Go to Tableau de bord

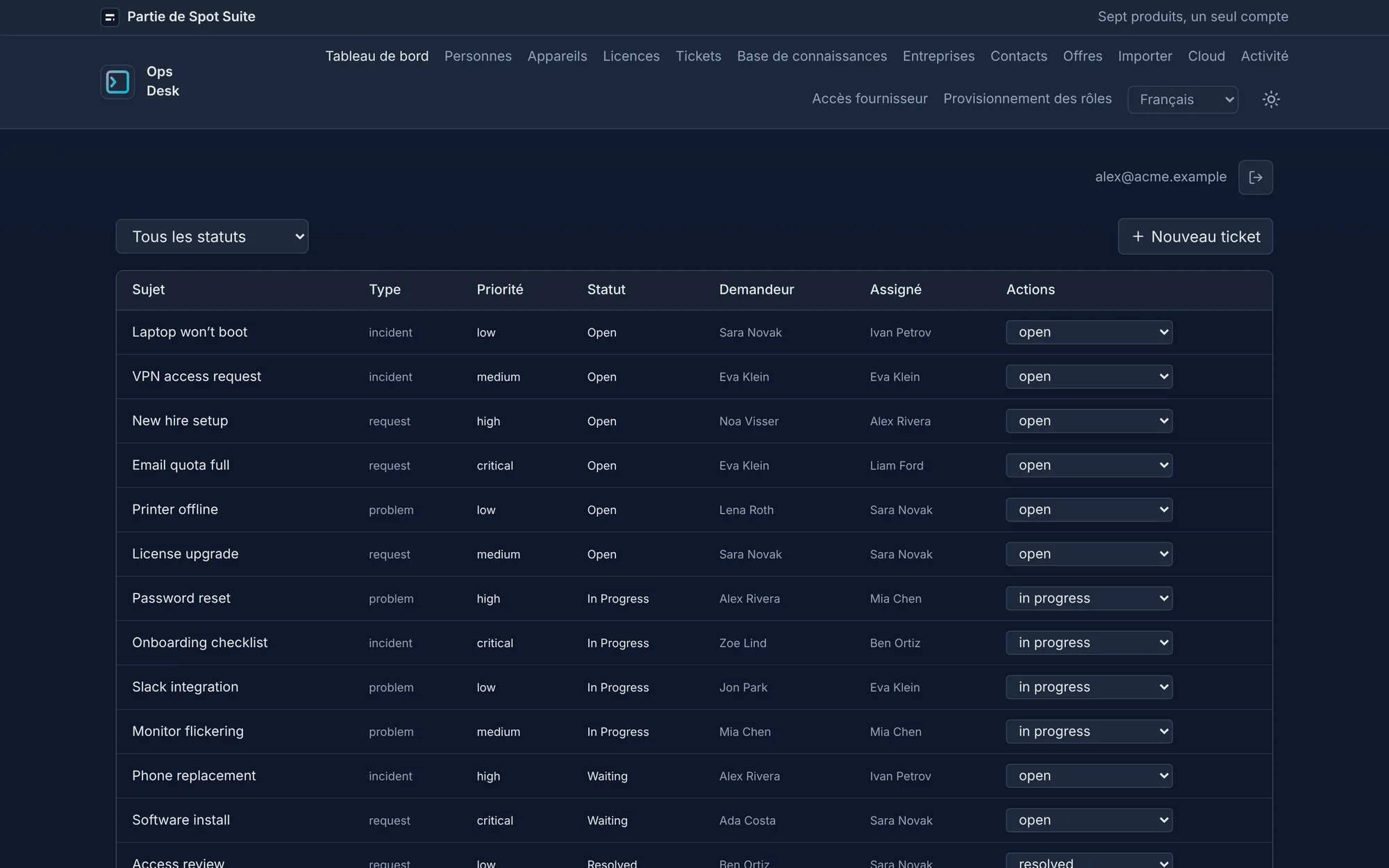(377, 56)
